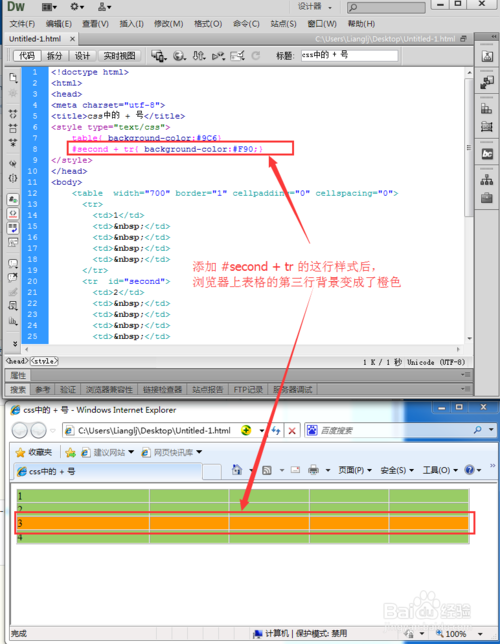
Task: Open the 页面(P) dropdown in IE
Action: tap(355, 470)
